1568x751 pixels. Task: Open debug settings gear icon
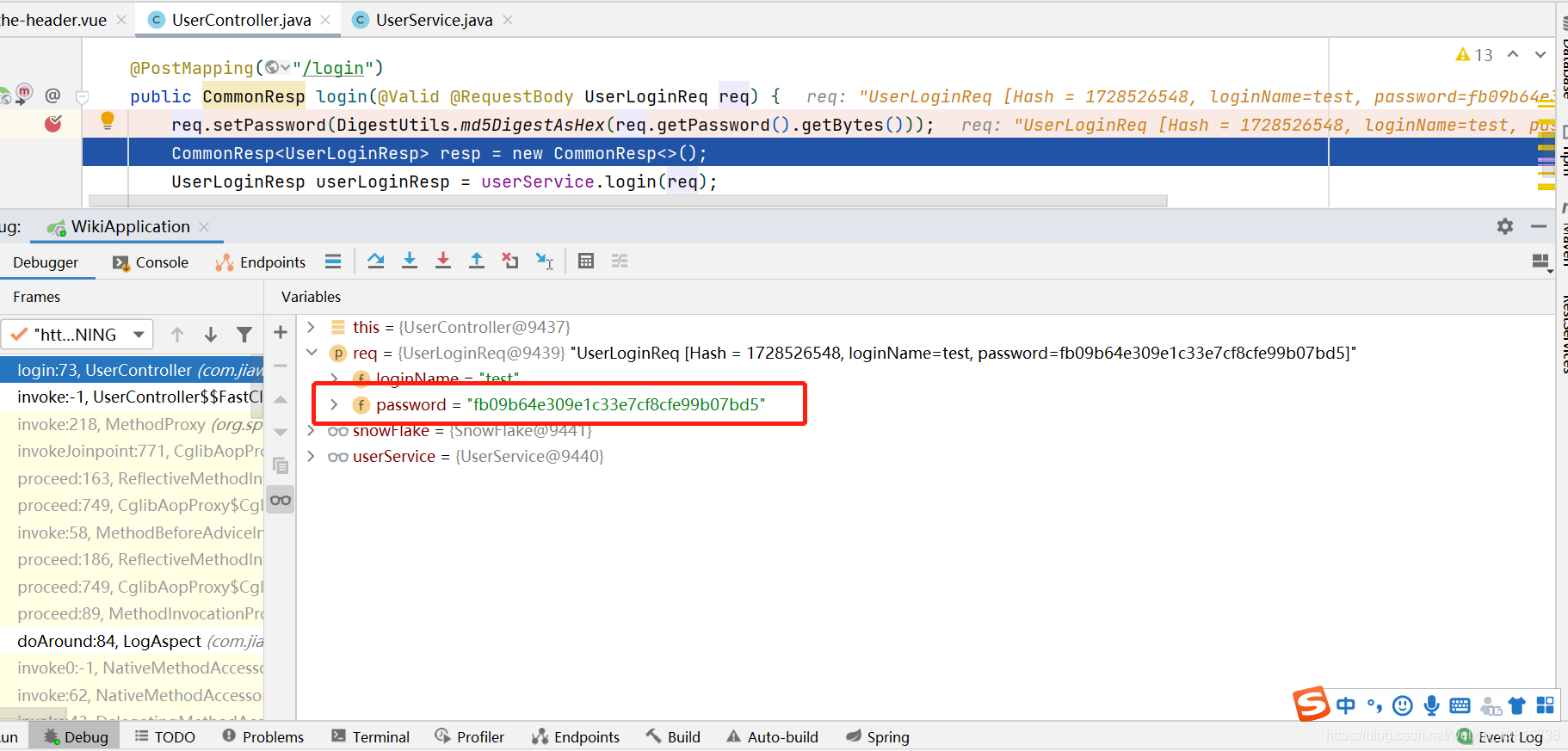click(1504, 226)
